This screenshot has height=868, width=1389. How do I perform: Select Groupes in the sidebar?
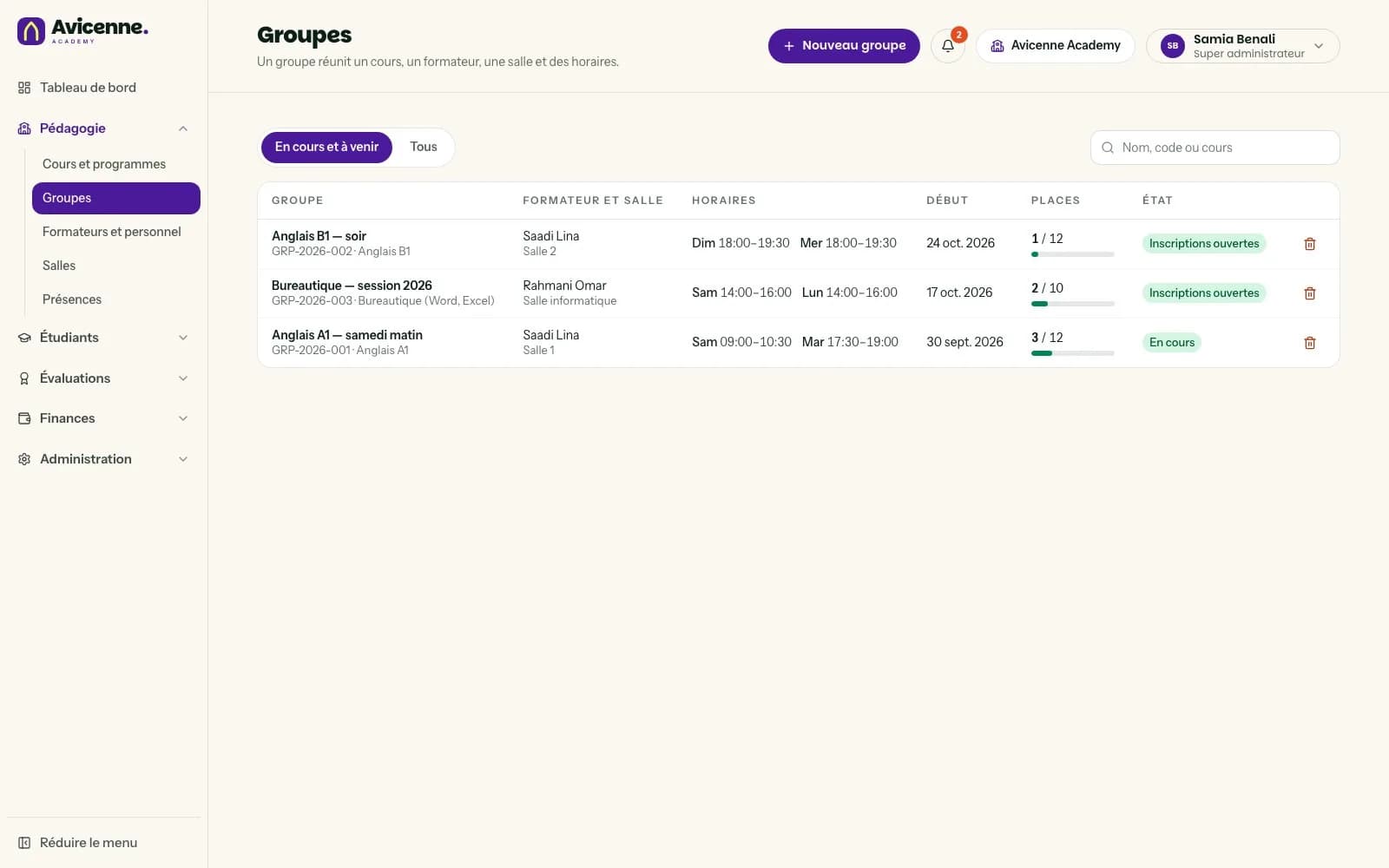click(116, 198)
